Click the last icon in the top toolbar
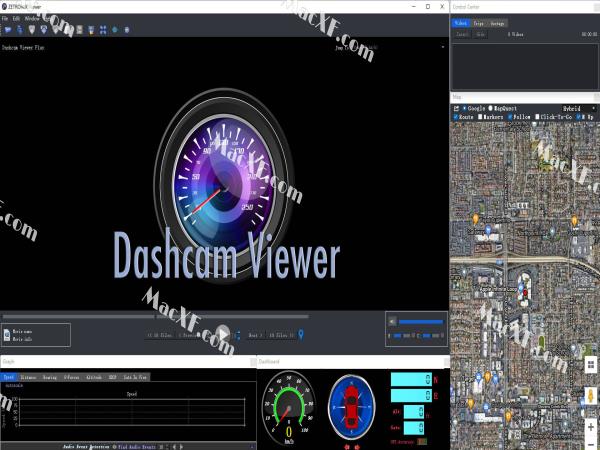 pos(127,30)
